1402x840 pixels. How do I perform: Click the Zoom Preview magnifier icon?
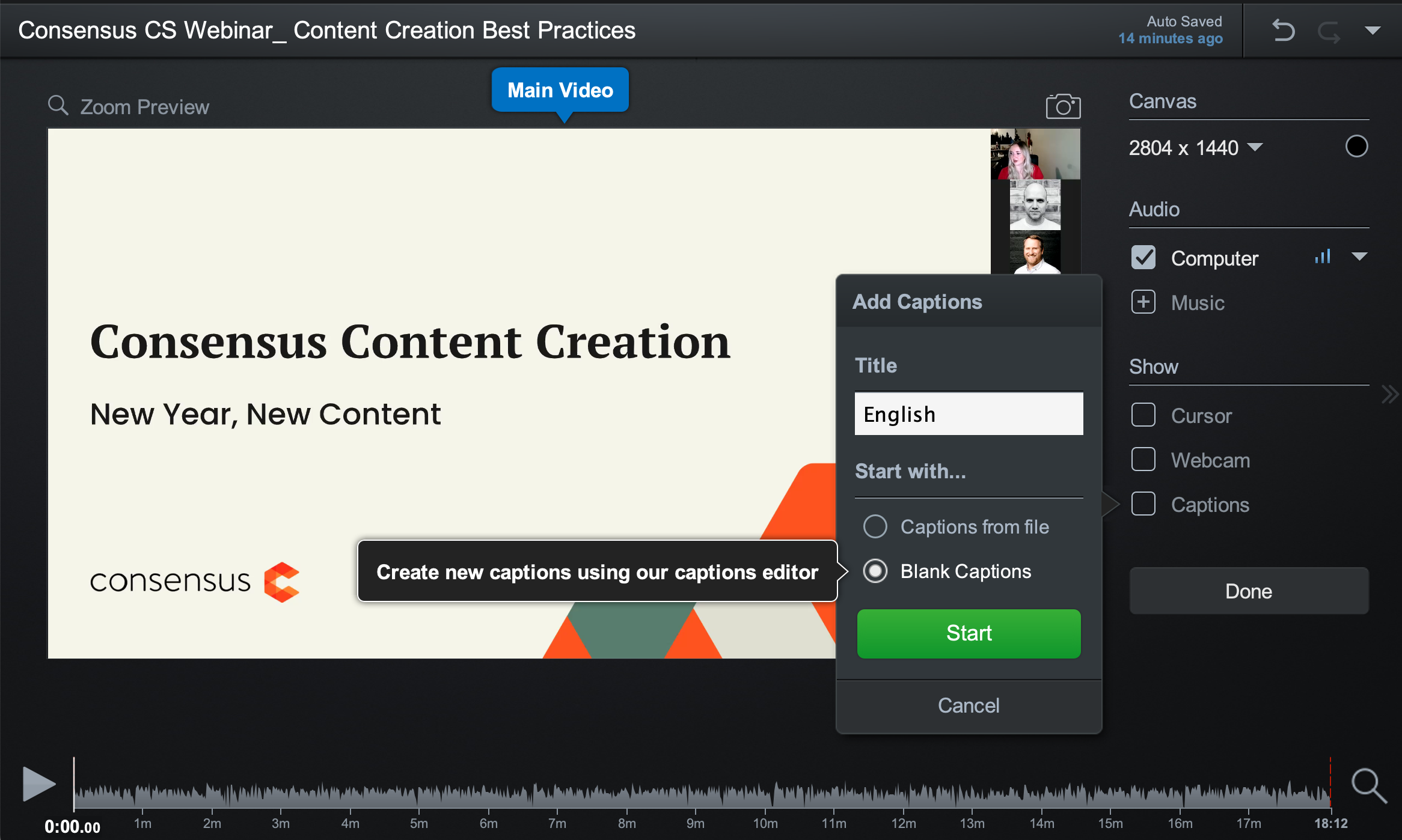click(x=58, y=105)
